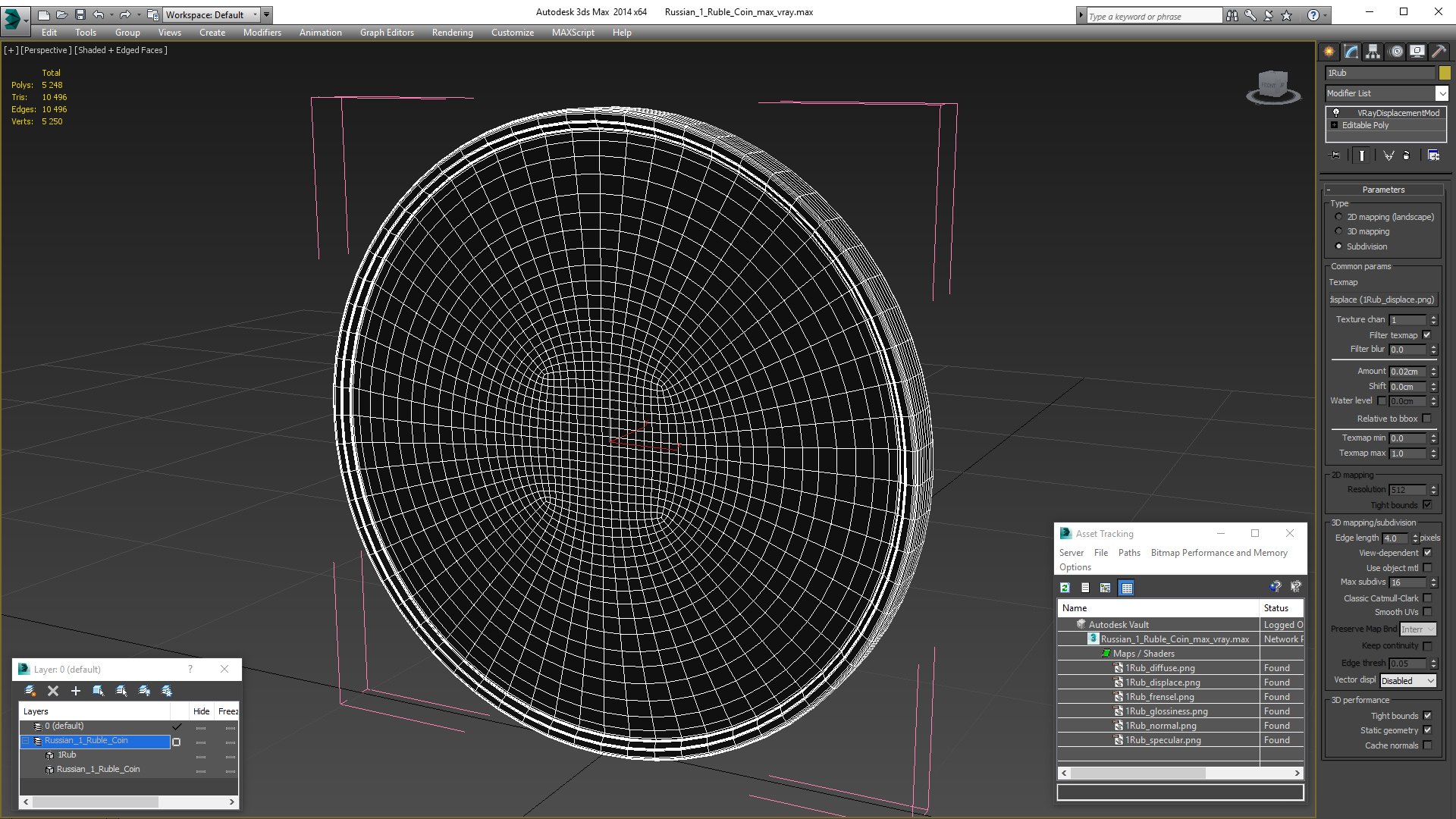Toggle Static geometry checkbox
Image resolution: width=1456 pixels, height=819 pixels.
1427,730
